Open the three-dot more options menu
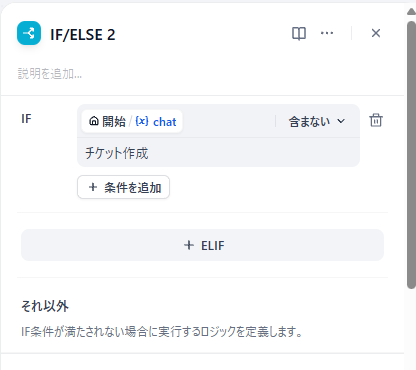 327,33
